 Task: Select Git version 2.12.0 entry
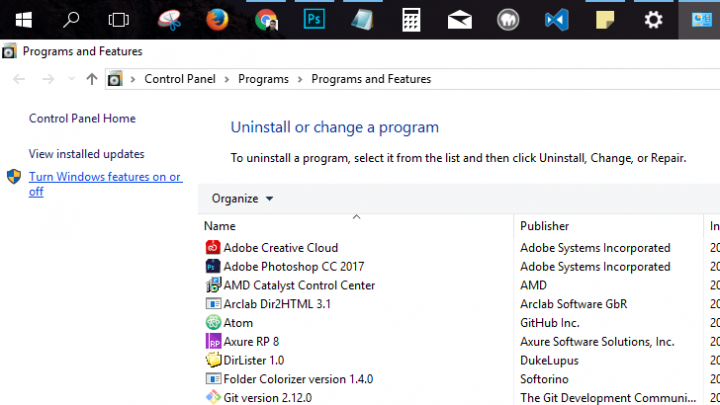click(x=267, y=398)
